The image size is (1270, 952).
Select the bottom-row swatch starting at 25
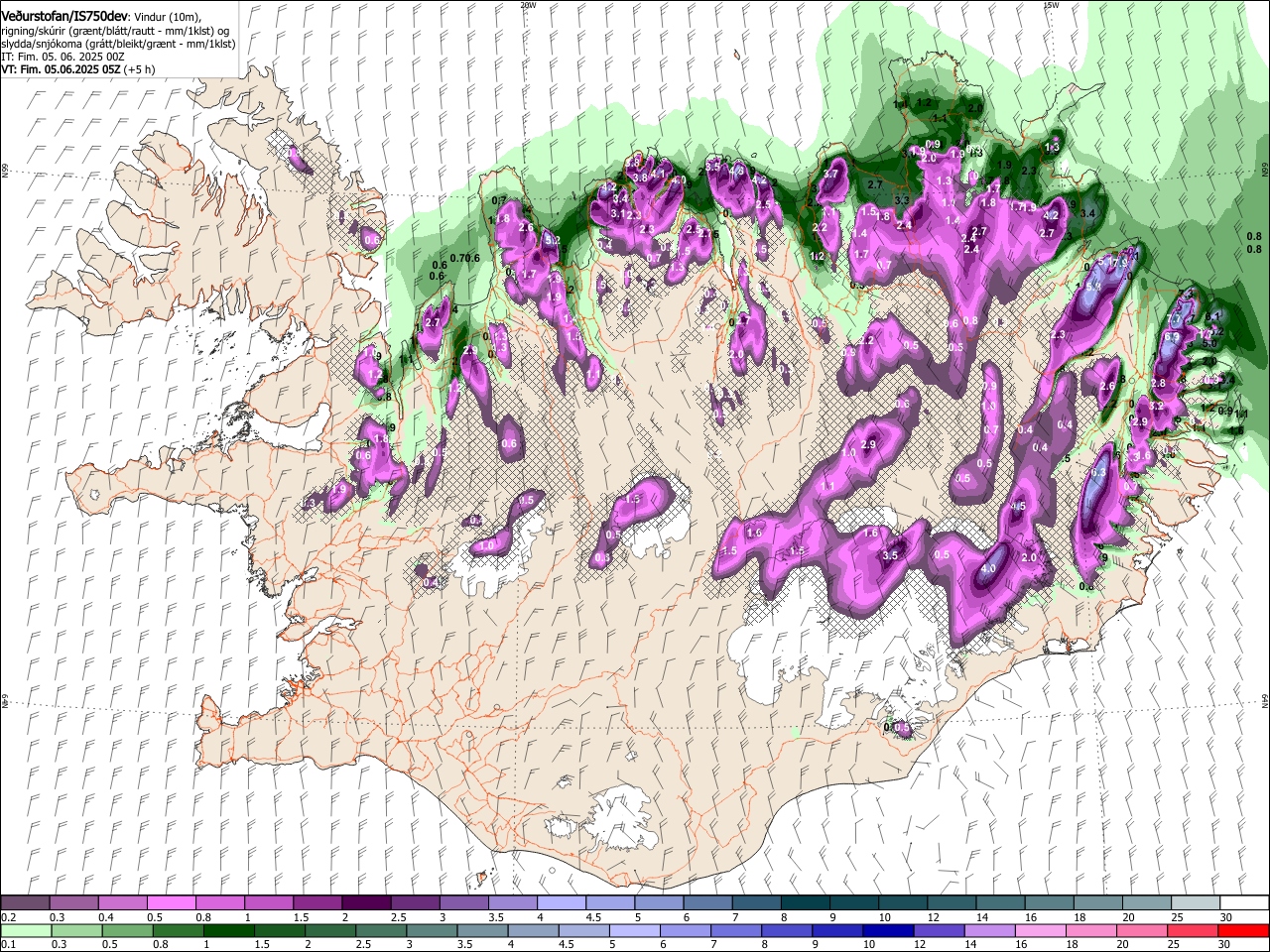[1193, 930]
